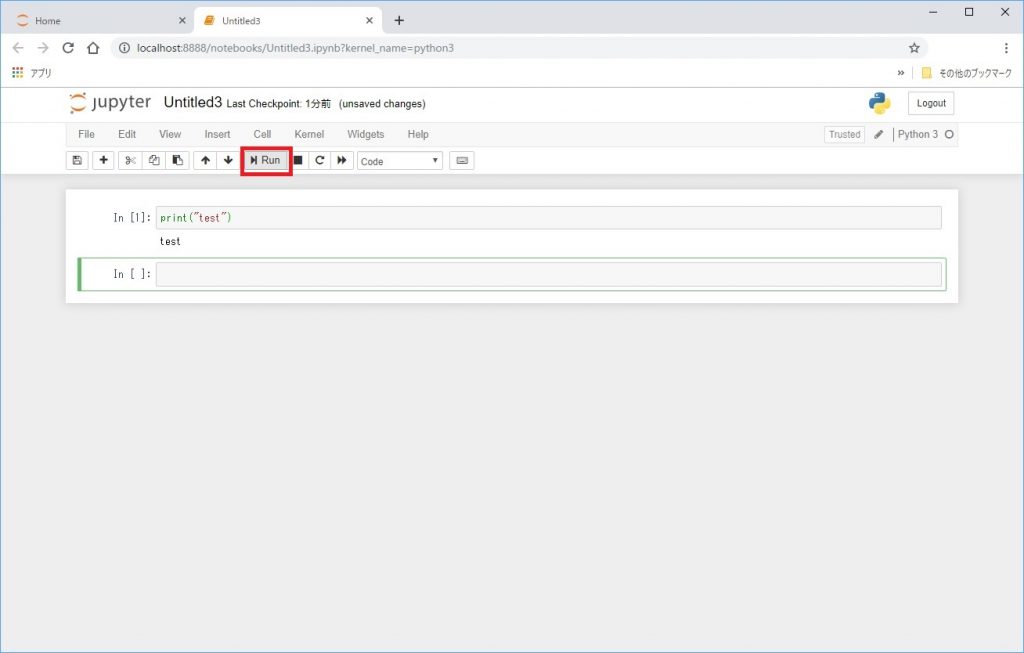
Task: Open the Insert menu
Action: click(x=217, y=135)
